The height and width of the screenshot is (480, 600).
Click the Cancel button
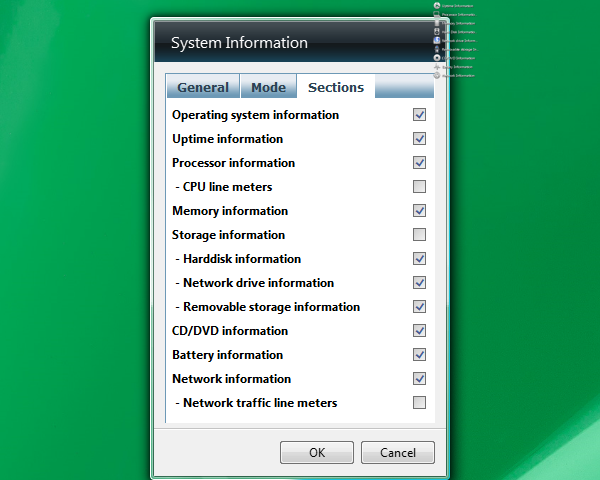point(398,452)
